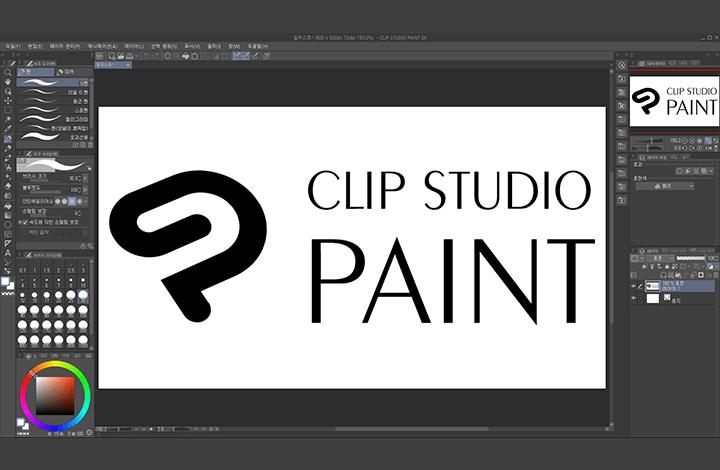Toggle visibility of the top layer
Screen dimensions: 720x470
635,285
